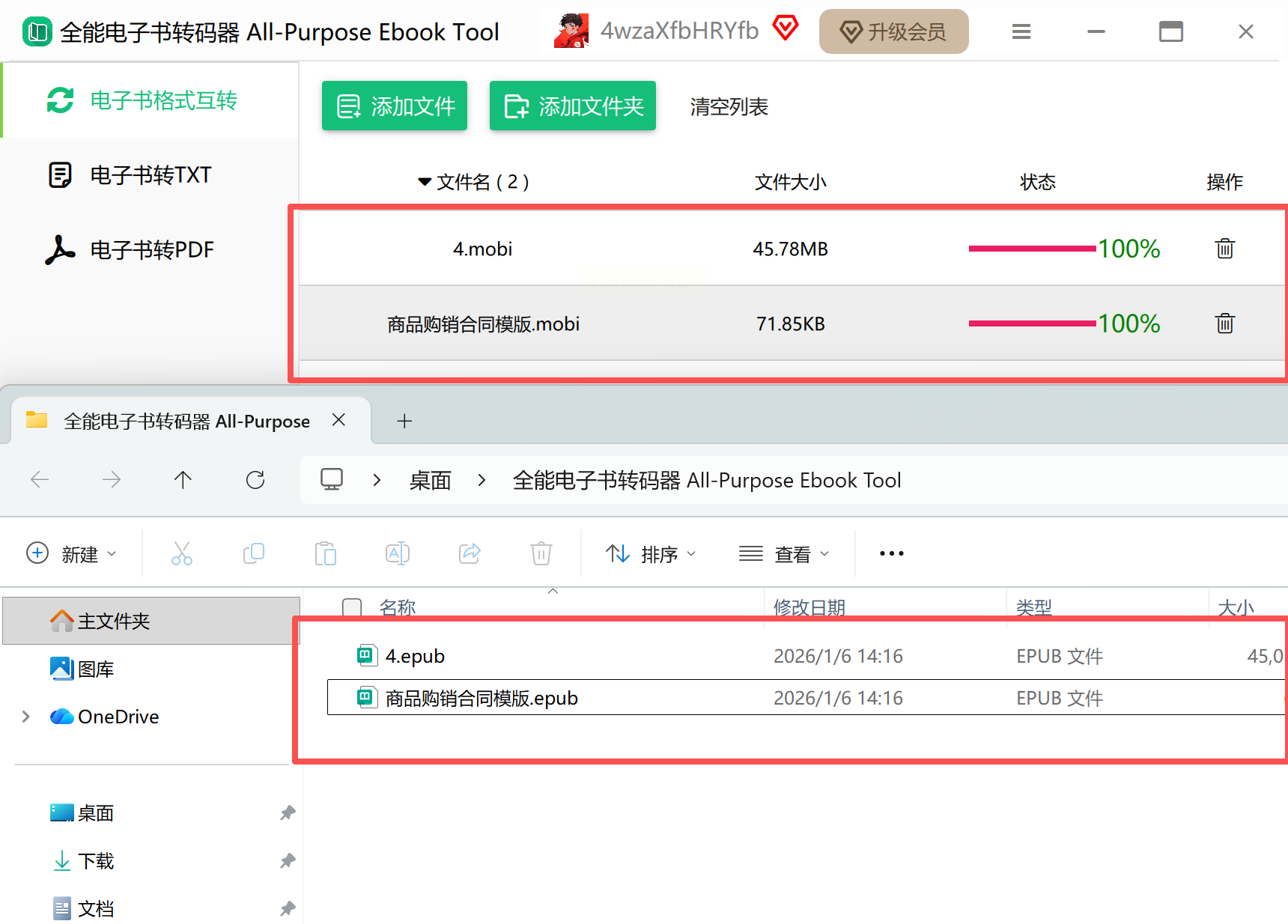Click the user avatar picture

pos(571,31)
